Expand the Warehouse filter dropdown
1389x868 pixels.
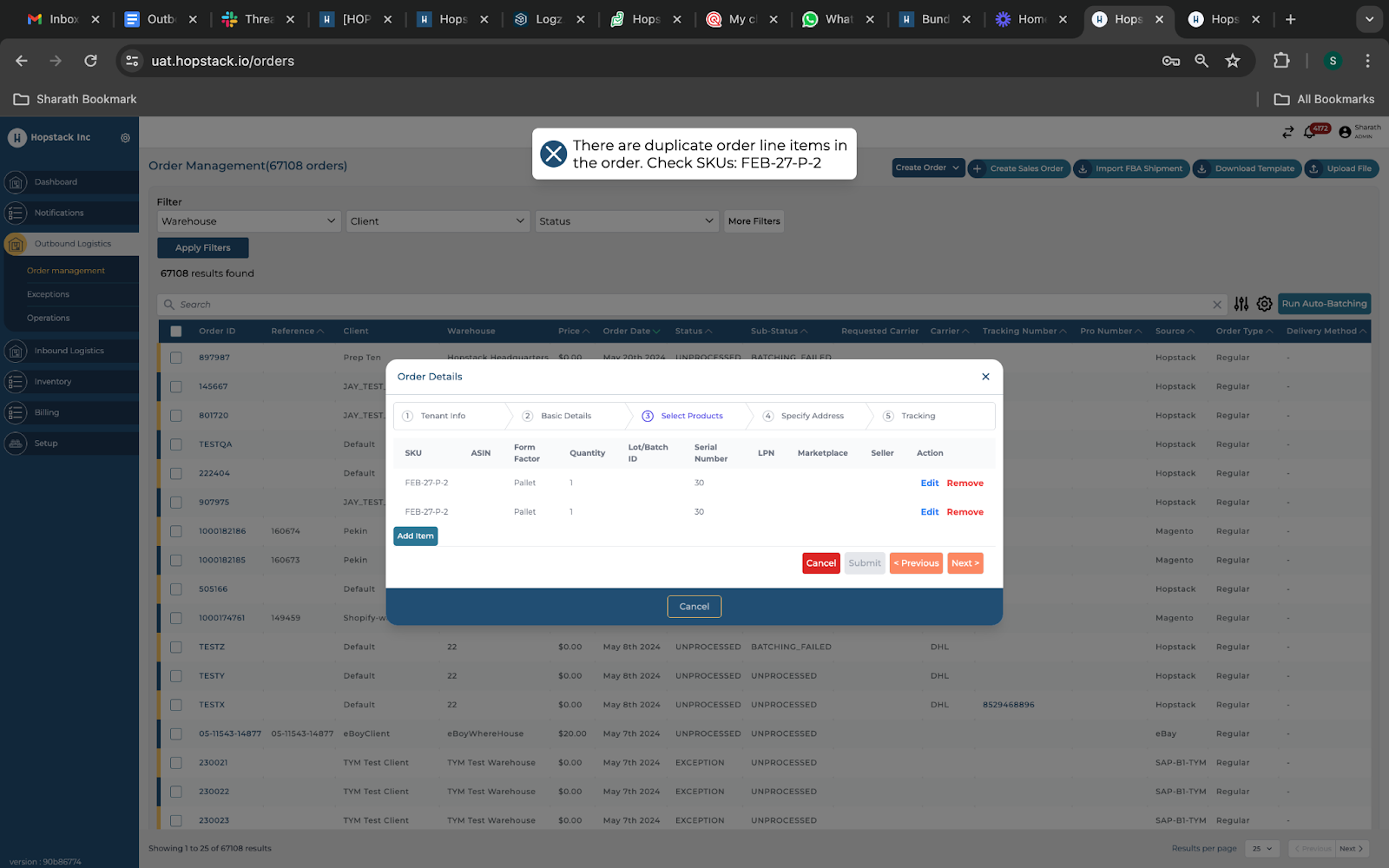(247, 221)
